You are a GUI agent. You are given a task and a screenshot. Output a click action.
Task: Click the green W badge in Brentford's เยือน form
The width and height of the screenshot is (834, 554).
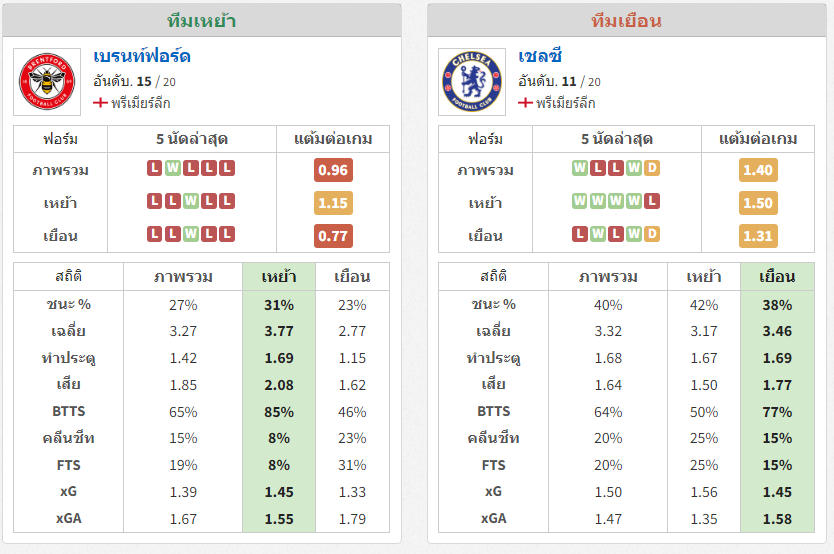[x=191, y=234]
